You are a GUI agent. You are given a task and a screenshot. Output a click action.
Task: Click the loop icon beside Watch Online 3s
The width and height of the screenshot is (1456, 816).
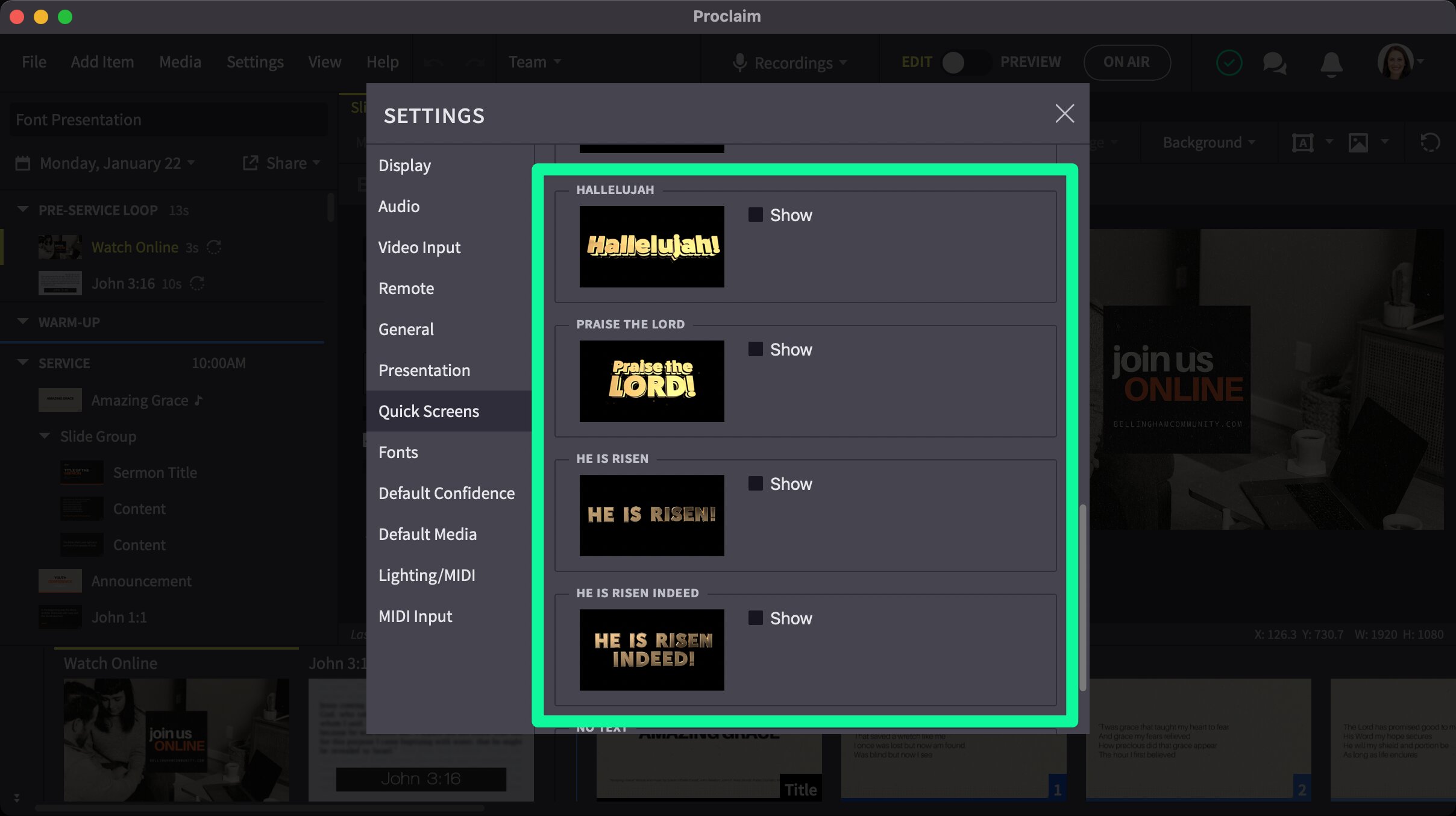(x=215, y=247)
